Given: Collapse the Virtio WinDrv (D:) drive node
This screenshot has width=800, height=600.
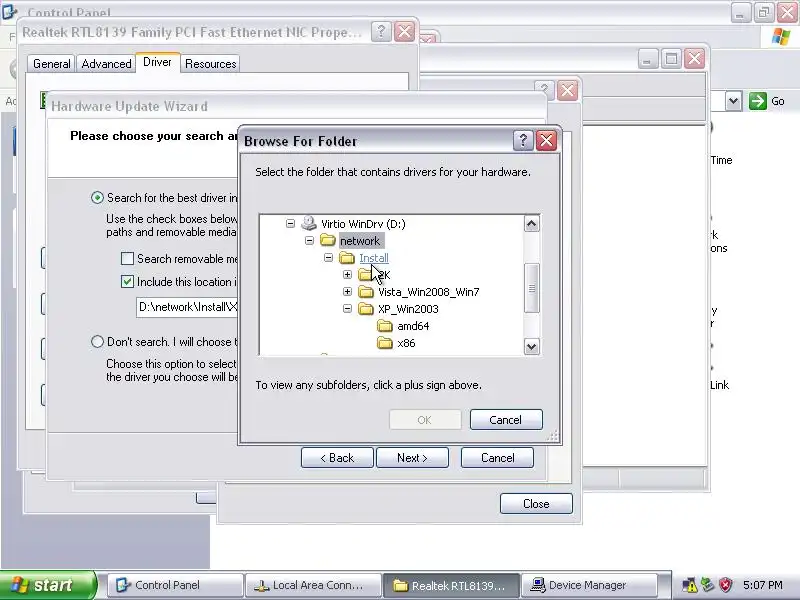Looking at the screenshot, I should click(290, 223).
